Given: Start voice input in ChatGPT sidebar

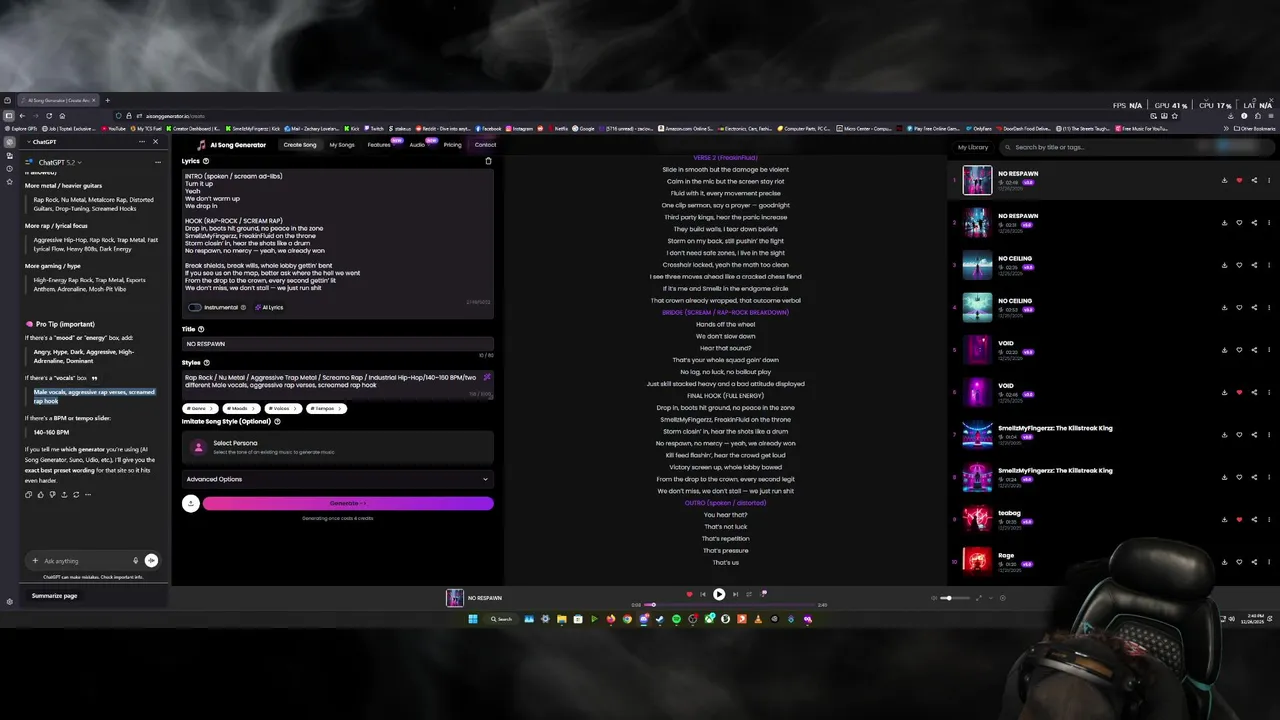Looking at the screenshot, I should point(135,561).
